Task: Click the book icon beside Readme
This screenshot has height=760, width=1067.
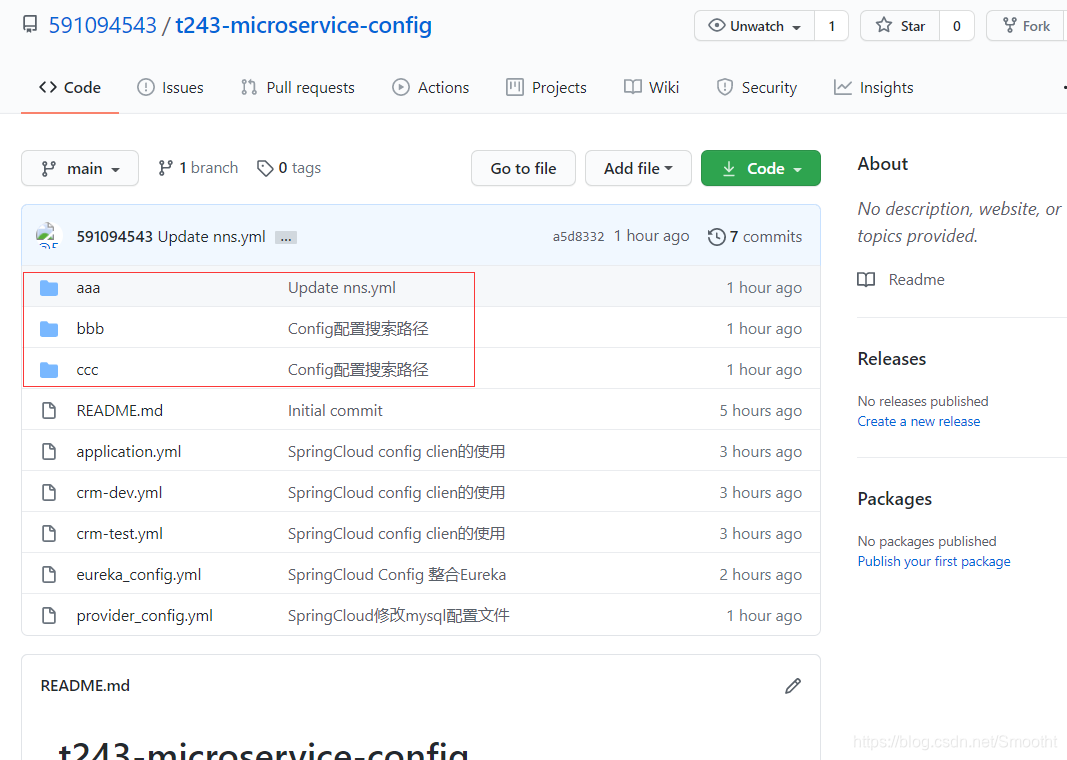Action: point(866,280)
